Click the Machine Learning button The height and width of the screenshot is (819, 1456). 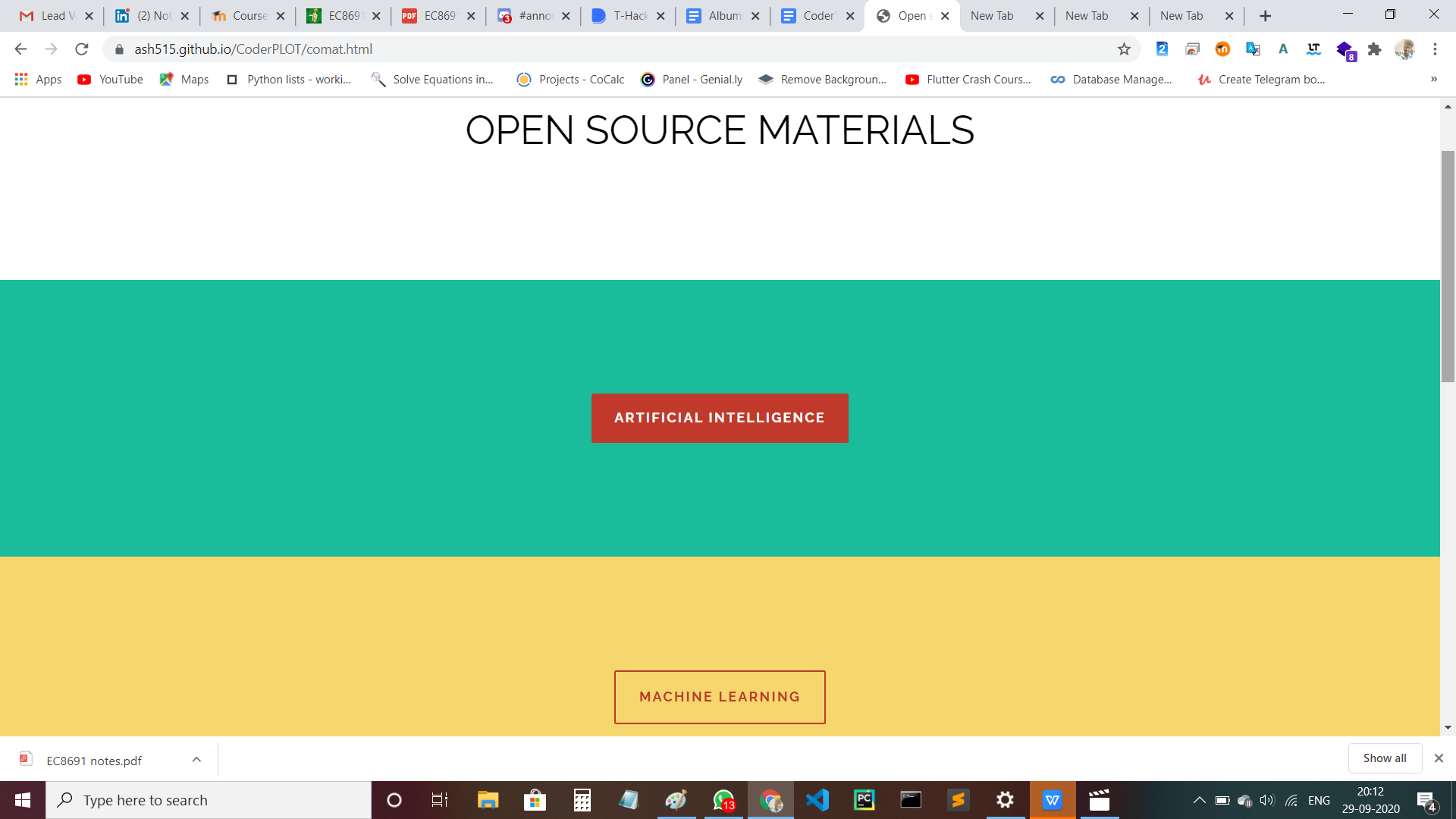pos(719,697)
